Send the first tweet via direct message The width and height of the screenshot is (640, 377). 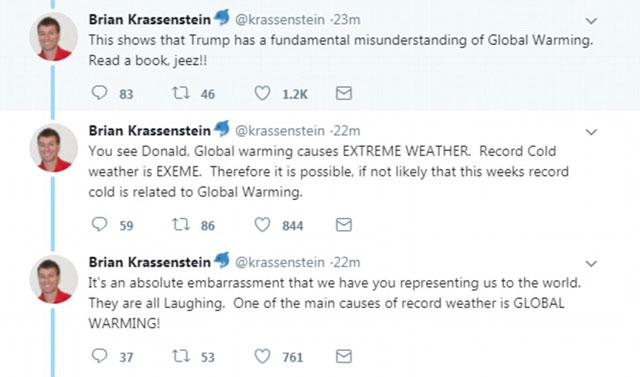pos(344,93)
